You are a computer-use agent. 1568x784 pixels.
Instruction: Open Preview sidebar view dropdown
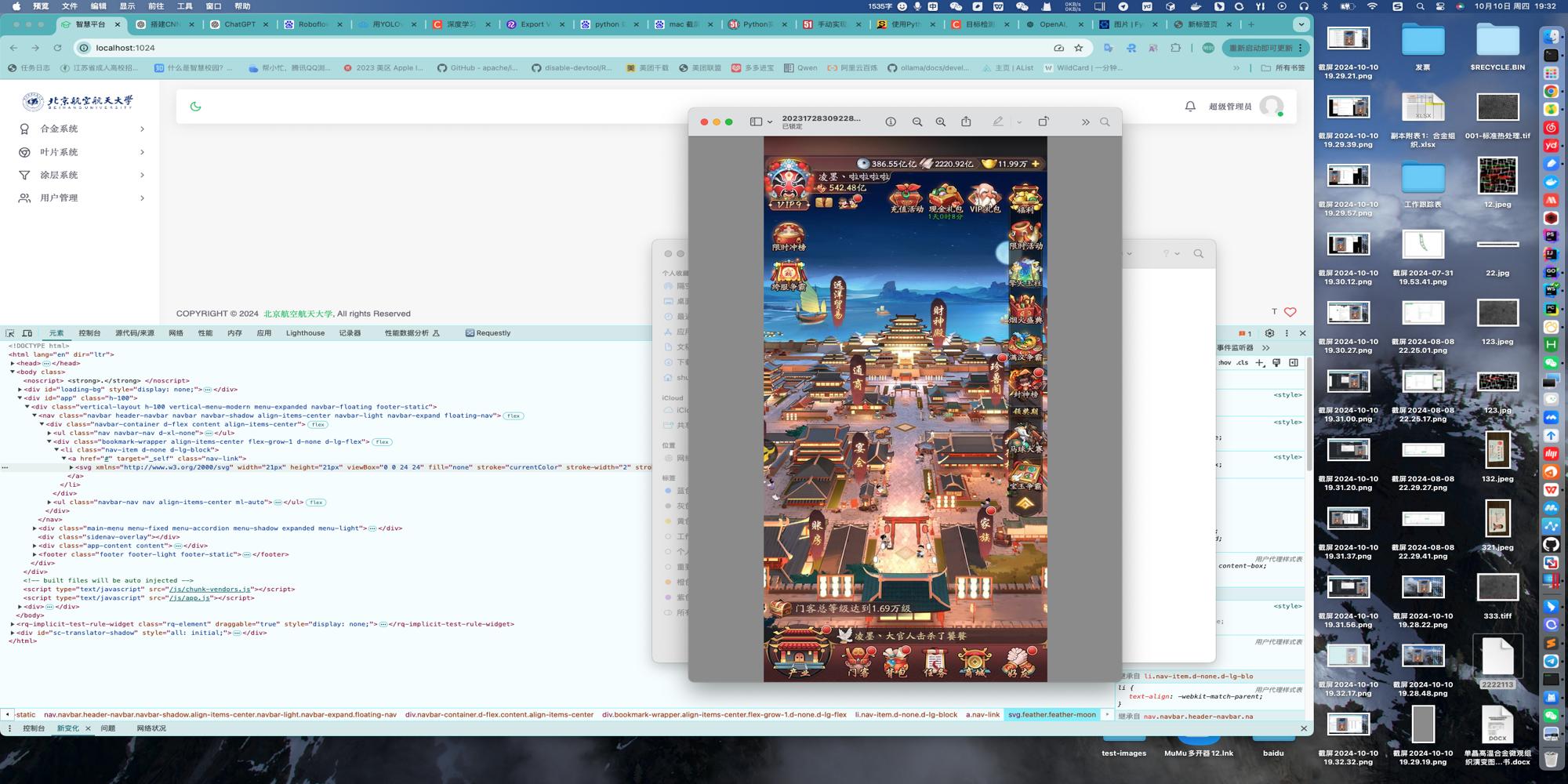(761, 122)
